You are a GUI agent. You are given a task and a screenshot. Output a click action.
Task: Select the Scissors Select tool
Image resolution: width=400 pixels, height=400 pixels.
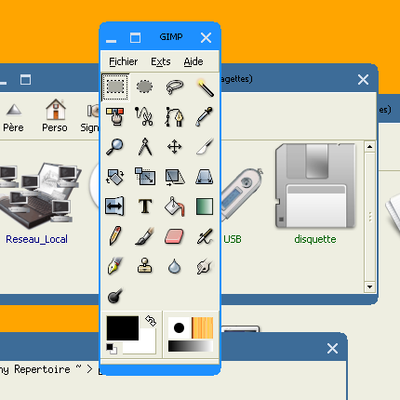coord(145,117)
